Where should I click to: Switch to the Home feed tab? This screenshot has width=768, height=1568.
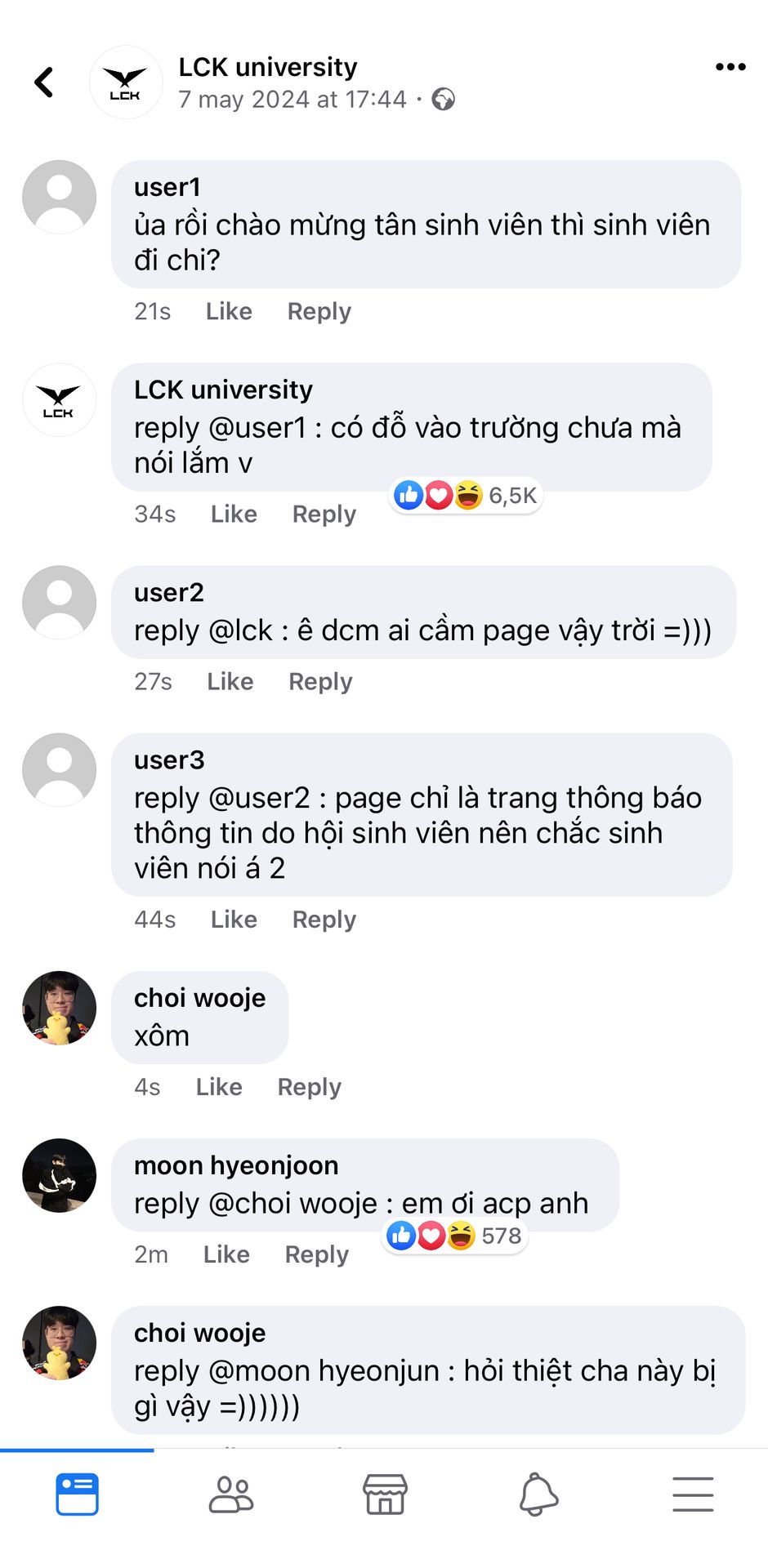coord(78,1494)
